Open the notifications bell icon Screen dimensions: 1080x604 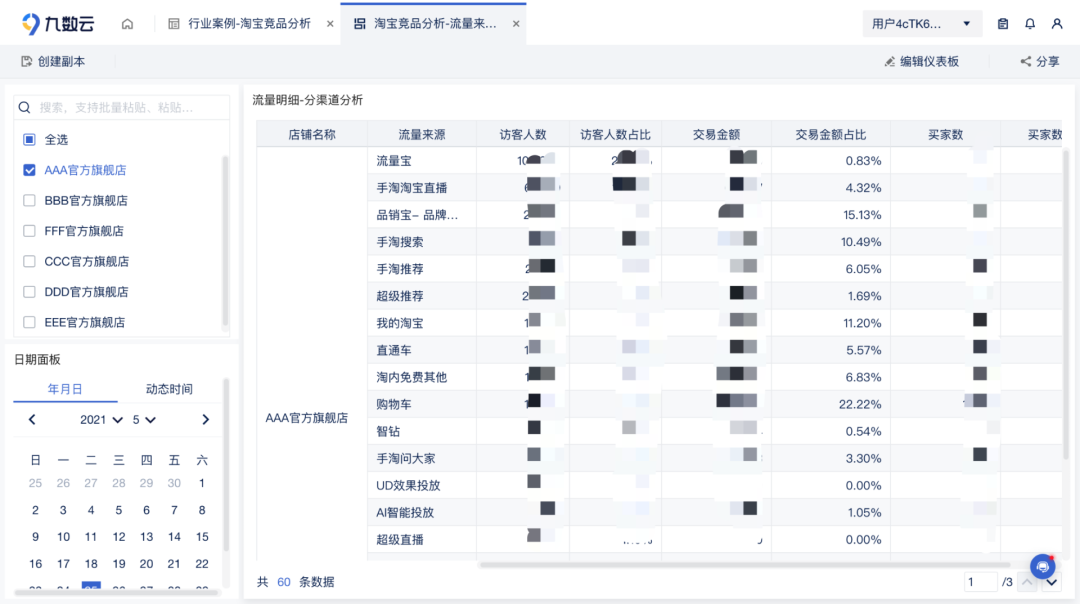tap(1029, 23)
